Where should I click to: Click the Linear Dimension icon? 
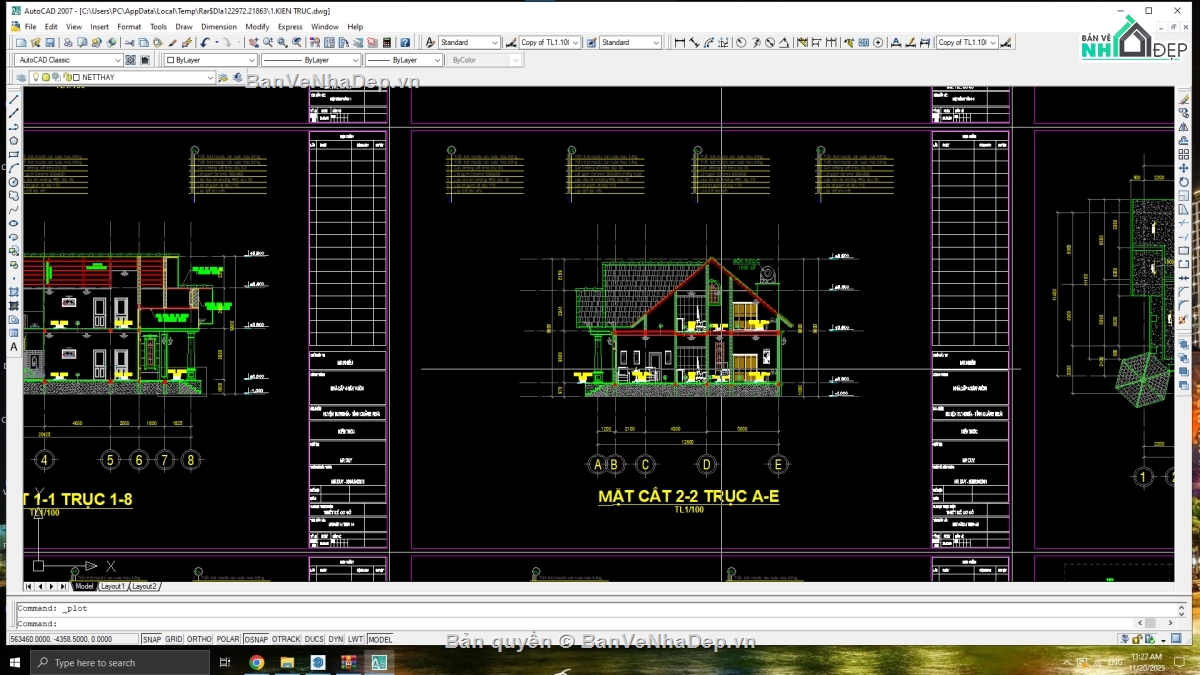680,42
